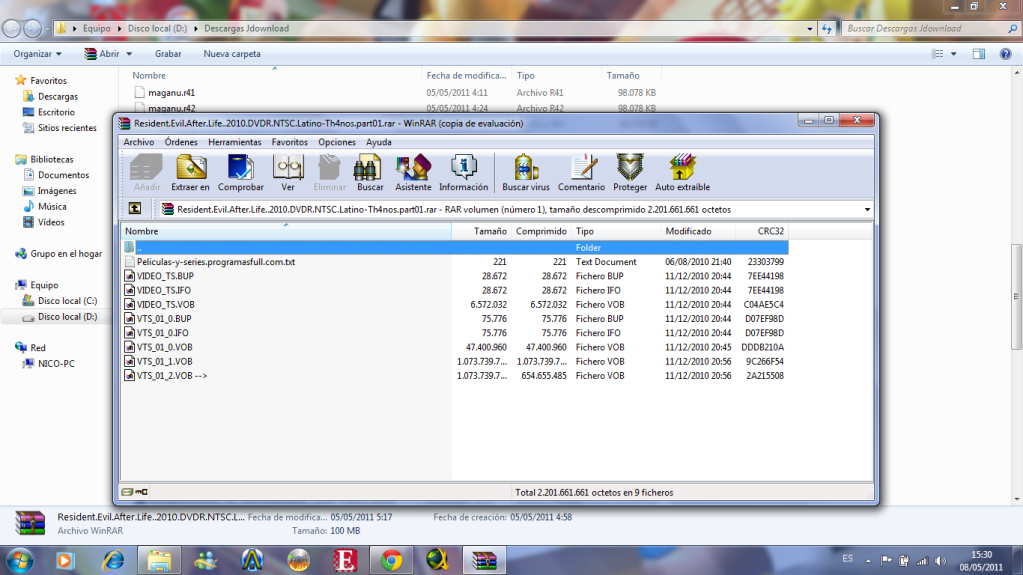Open the view options dropdown arrow
The image size is (1023, 575).
(954, 54)
